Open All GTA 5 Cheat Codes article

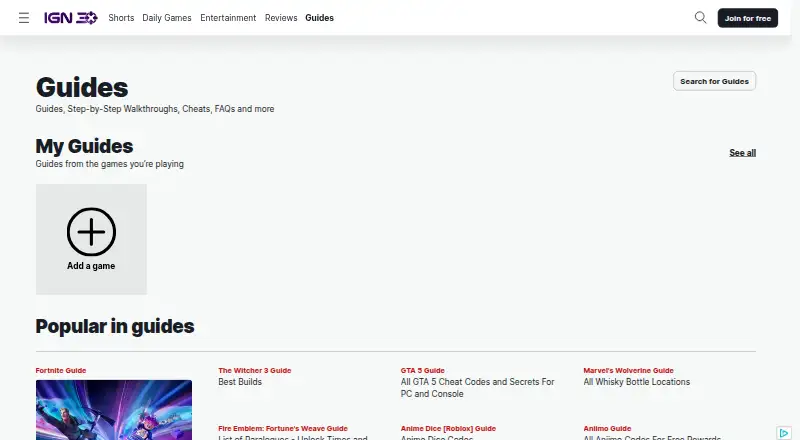(477, 388)
